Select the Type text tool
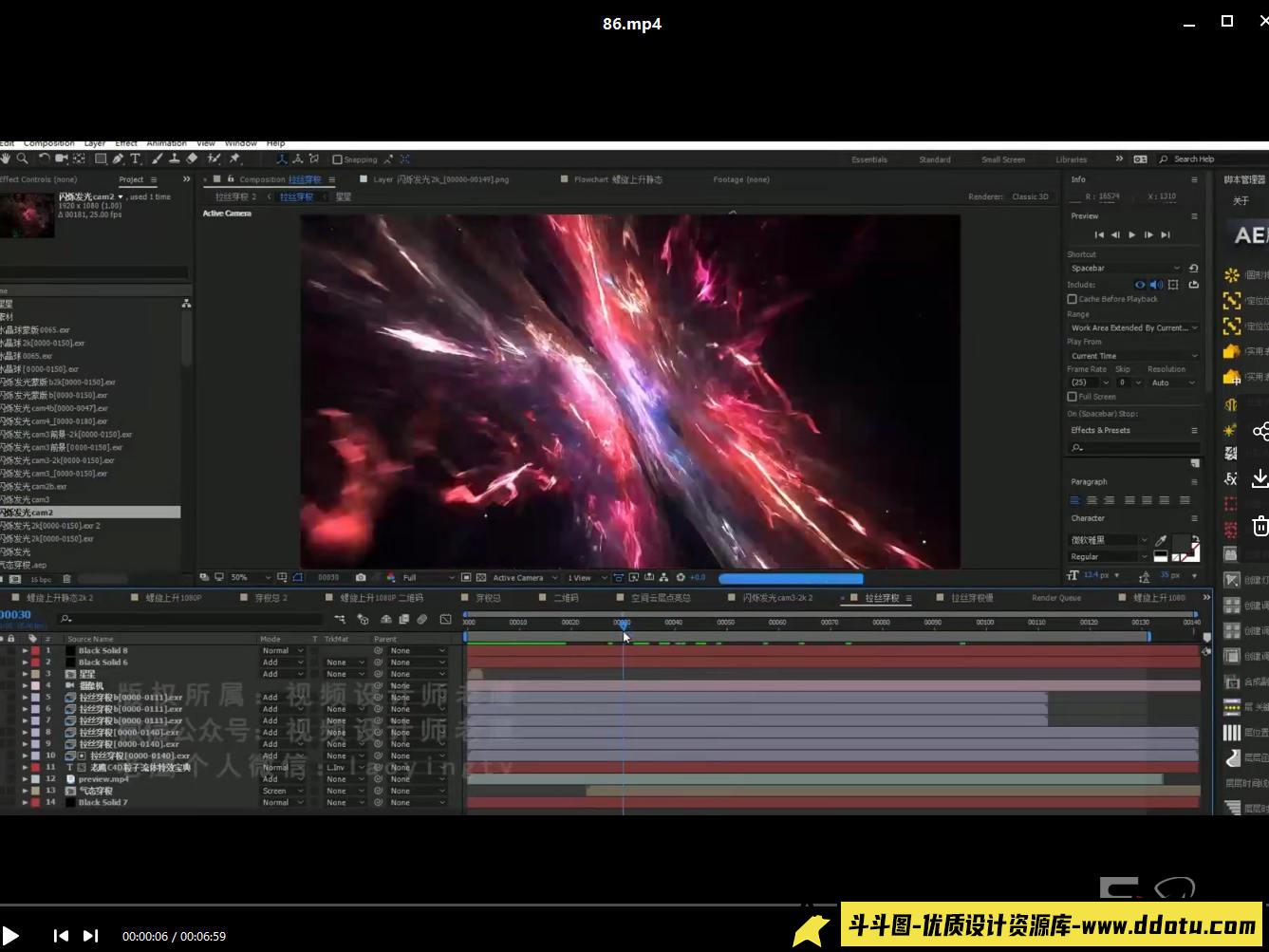This screenshot has width=1269, height=952. 135,159
